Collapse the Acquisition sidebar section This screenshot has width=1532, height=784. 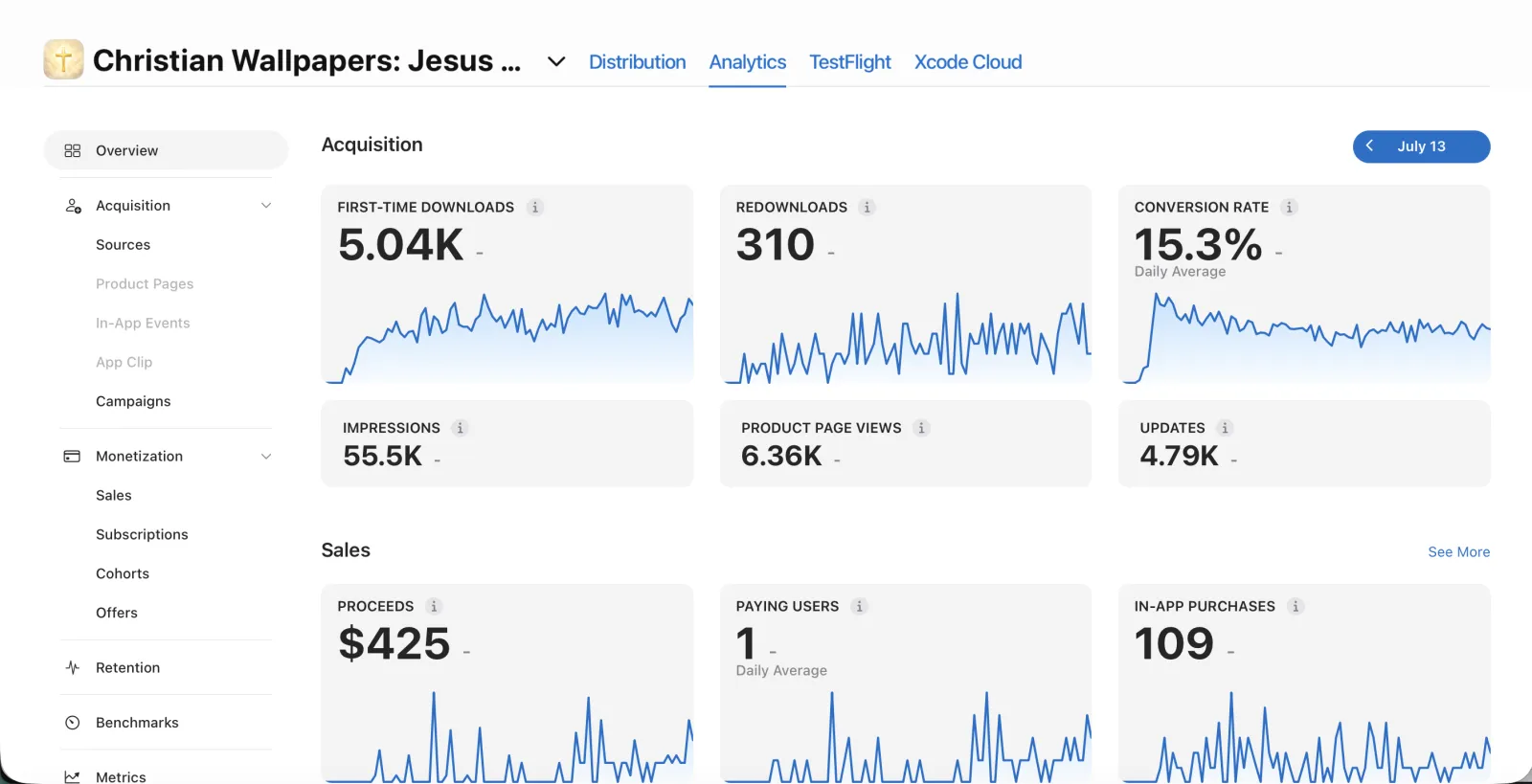point(266,206)
